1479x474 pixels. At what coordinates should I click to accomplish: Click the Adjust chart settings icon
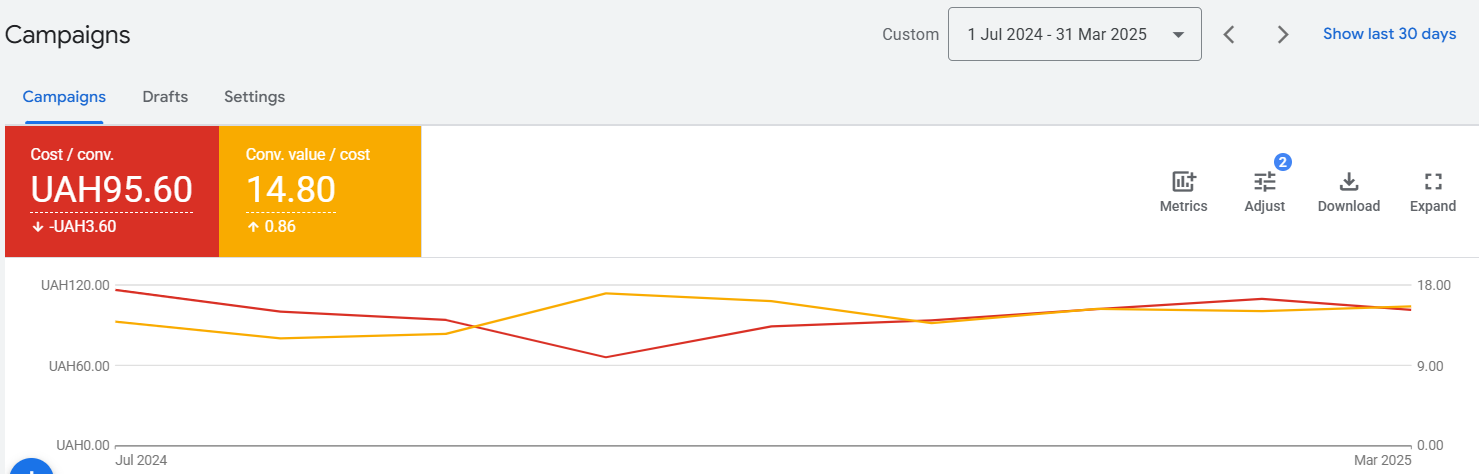click(x=1264, y=191)
